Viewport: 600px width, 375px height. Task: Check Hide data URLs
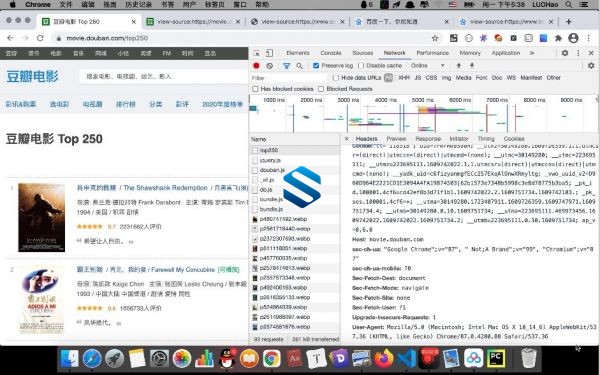click(x=336, y=78)
